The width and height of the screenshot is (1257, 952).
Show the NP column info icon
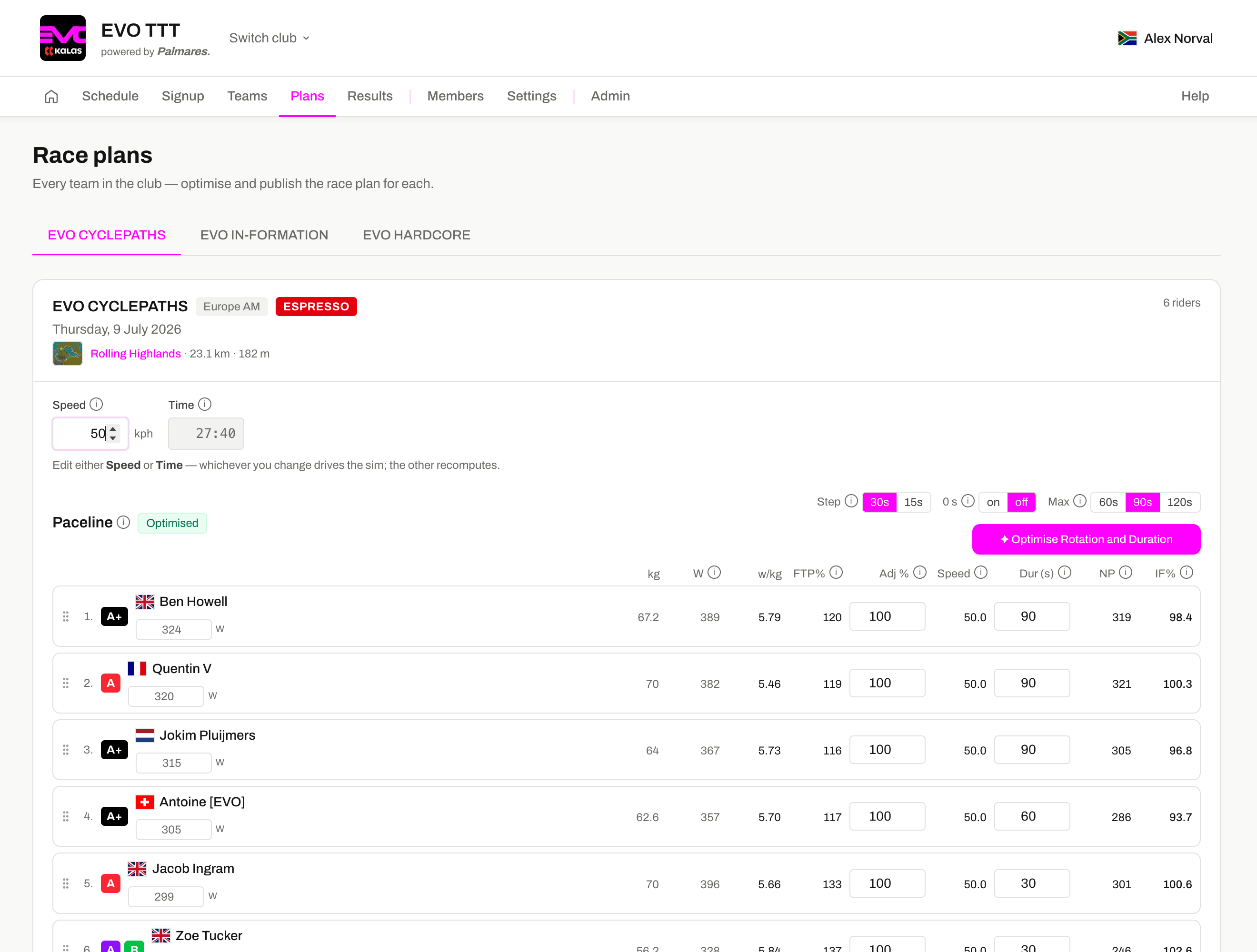[1126, 572]
